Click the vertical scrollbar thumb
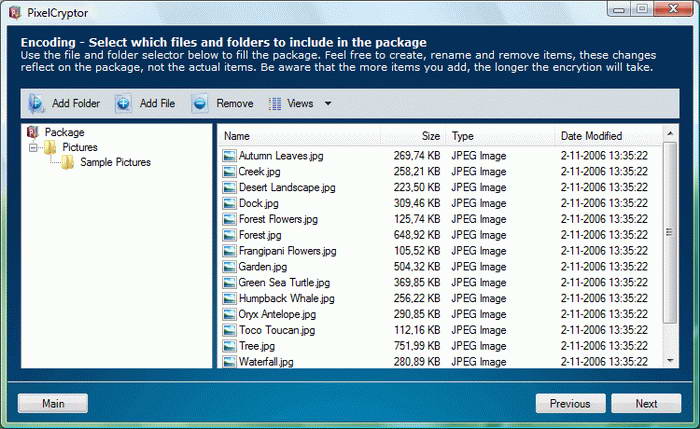The height and width of the screenshot is (429, 700). click(670, 232)
